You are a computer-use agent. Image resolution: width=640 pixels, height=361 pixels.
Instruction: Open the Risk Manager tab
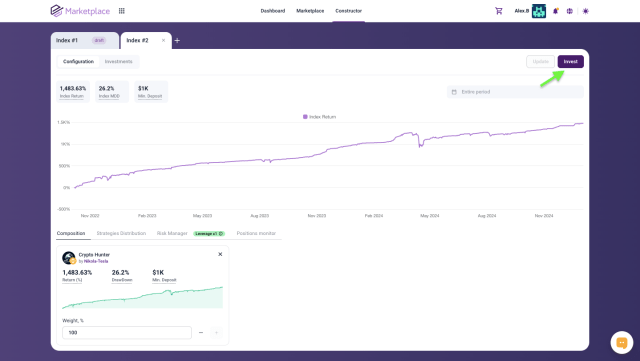click(x=172, y=234)
